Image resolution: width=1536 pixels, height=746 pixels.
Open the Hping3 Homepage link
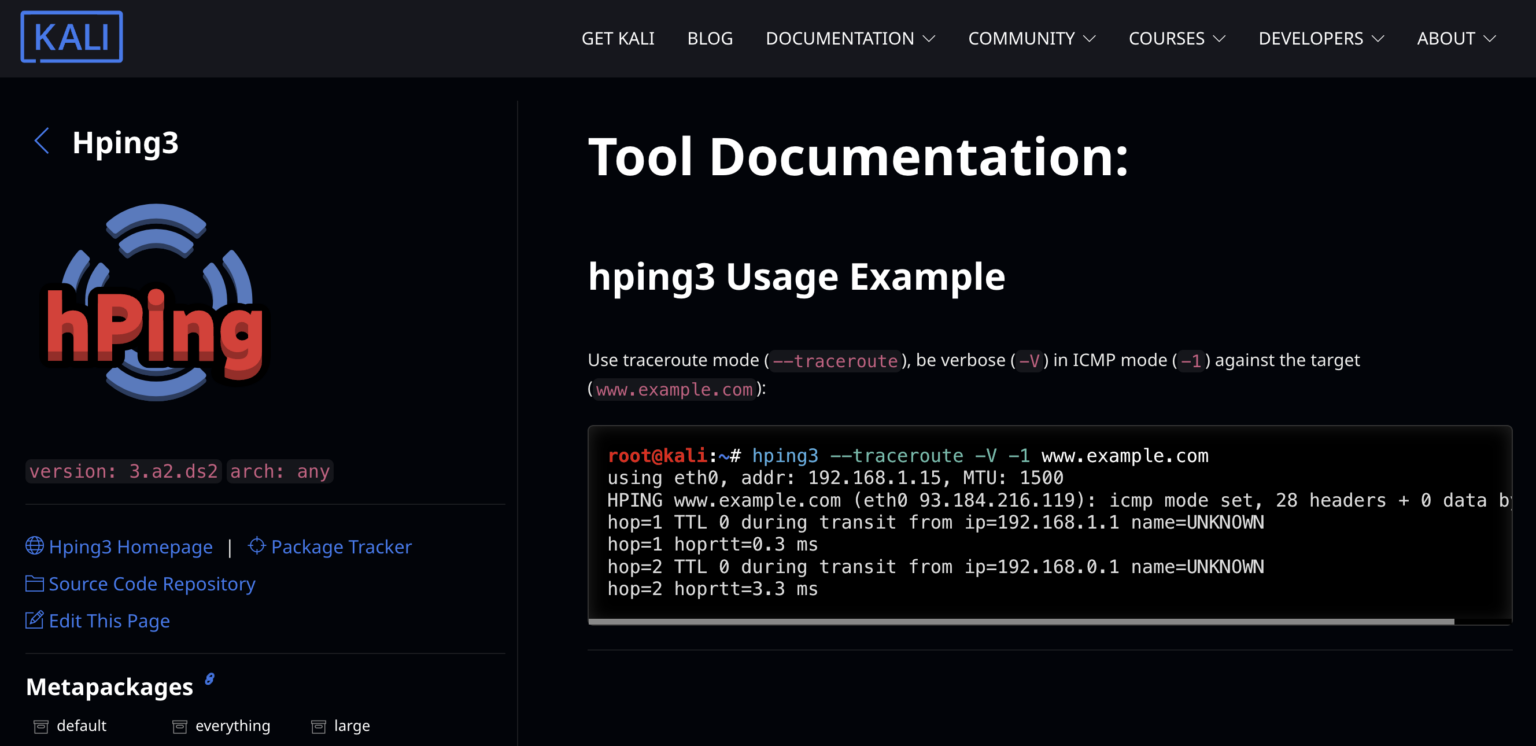coord(131,546)
